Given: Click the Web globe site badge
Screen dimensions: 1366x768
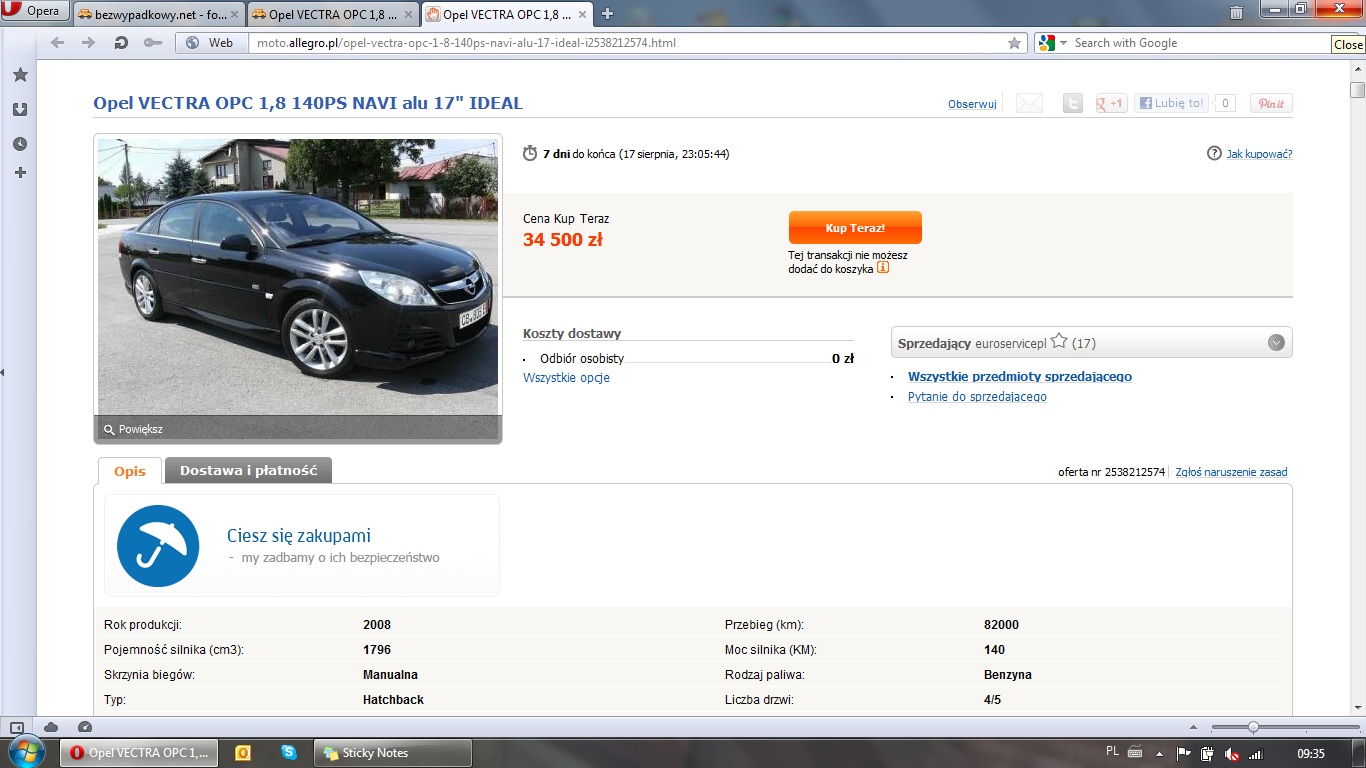Looking at the screenshot, I should click(x=209, y=43).
